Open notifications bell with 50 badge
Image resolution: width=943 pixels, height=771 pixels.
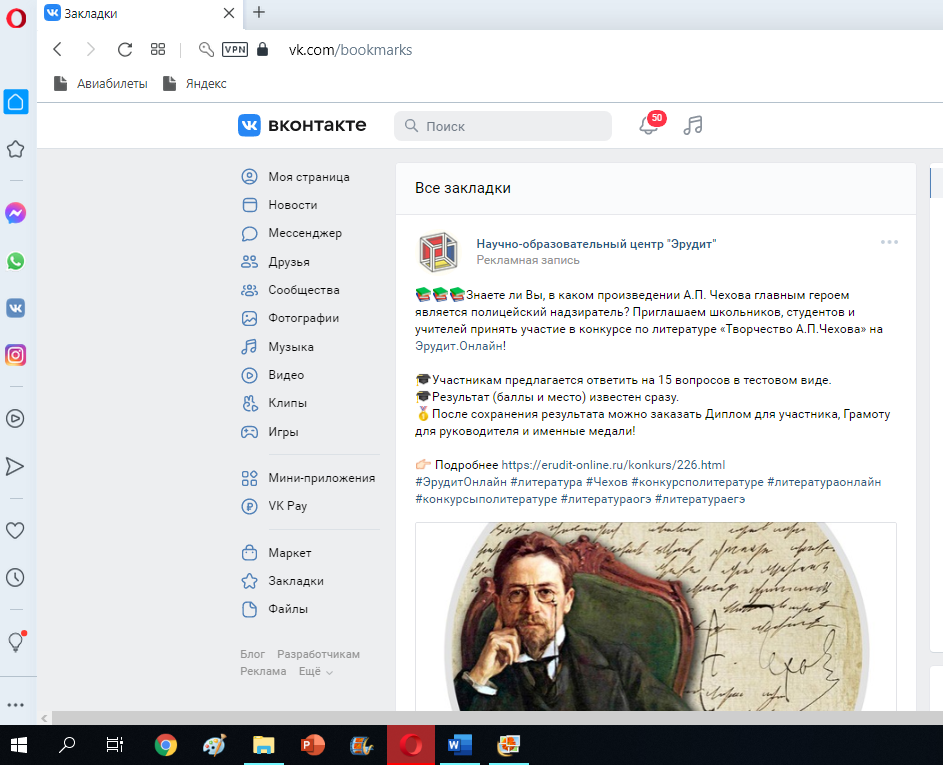tap(651, 124)
